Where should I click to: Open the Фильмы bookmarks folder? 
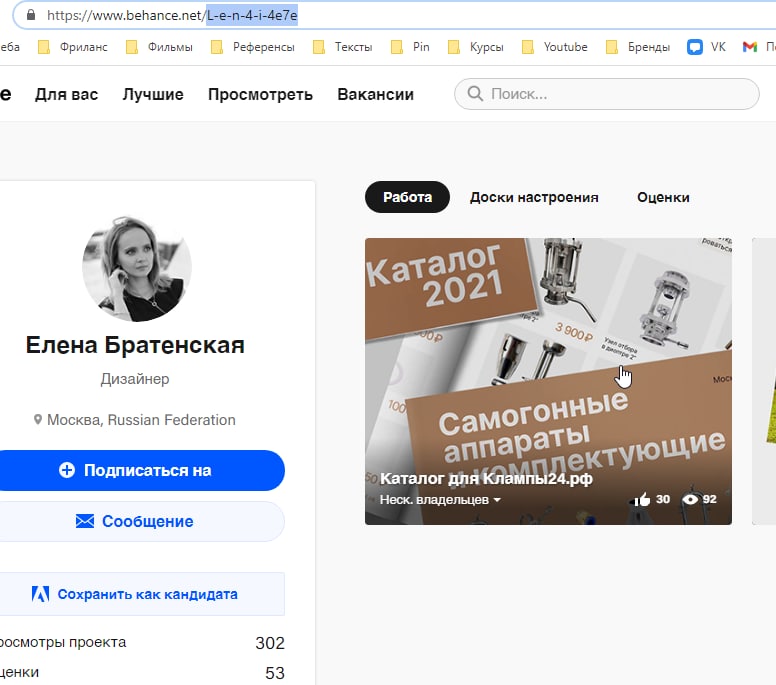pos(159,47)
